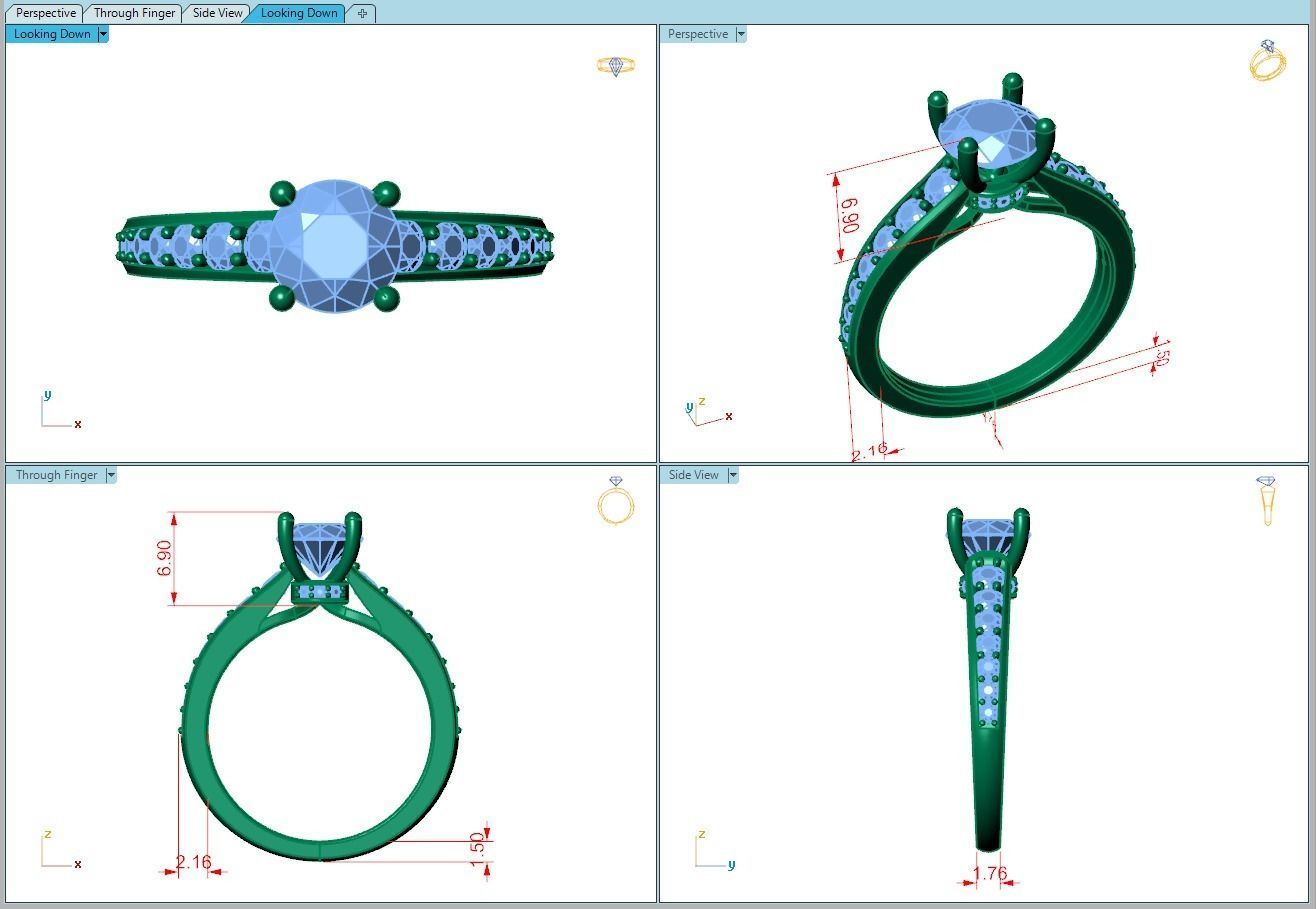Select the 6.90 dimension in Perspective view
The width and height of the screenshot is (1316, 909).
coord(850,215)
